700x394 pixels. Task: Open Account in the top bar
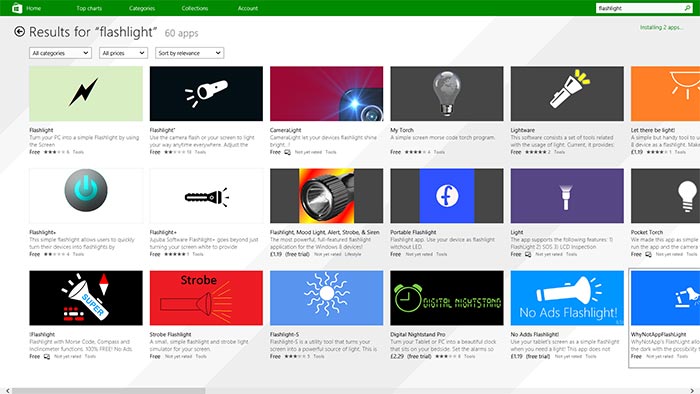(x=248, y=8)
